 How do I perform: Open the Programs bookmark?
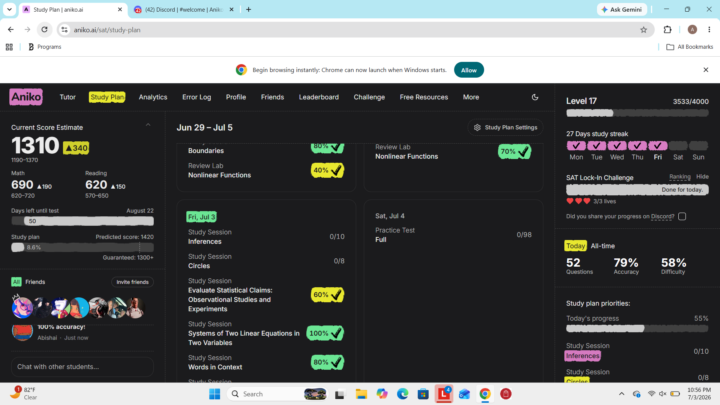45,47
